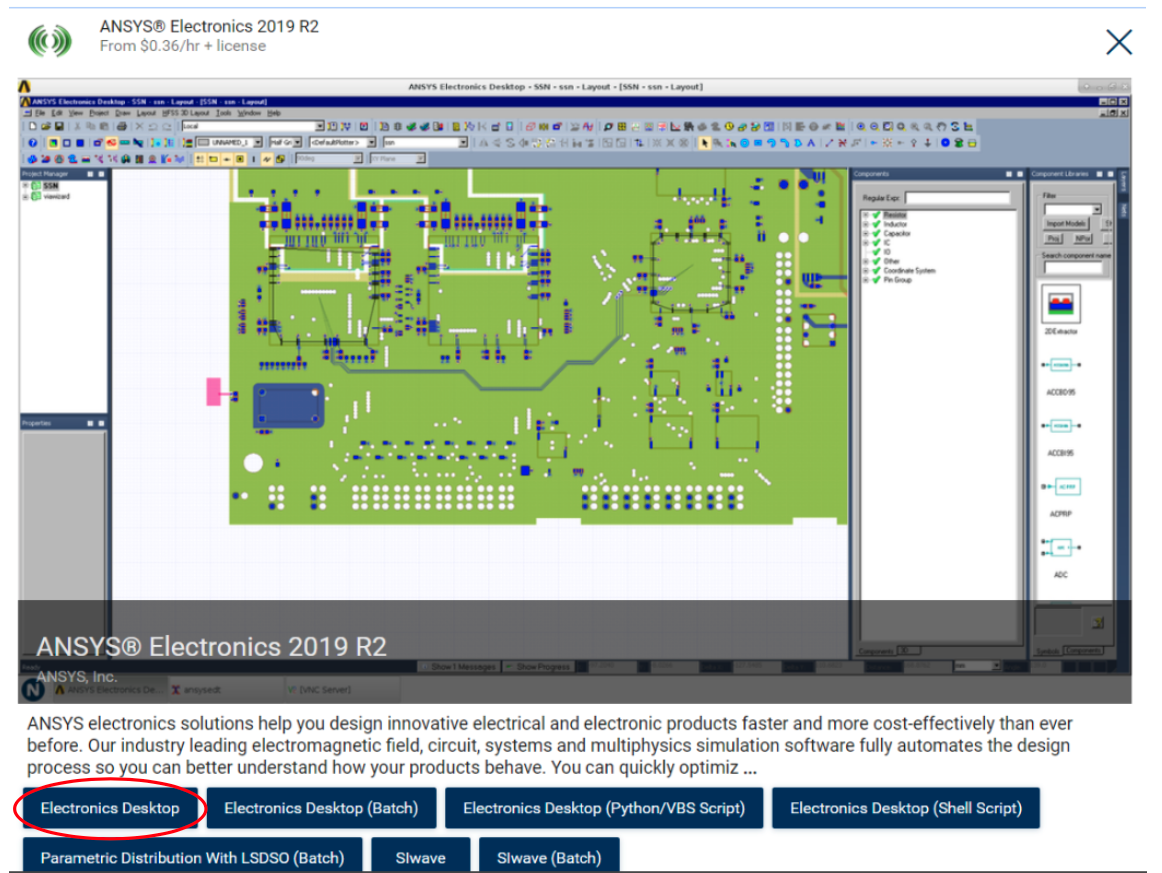Click the Electronics Desktop (Batch) button
Viewport: 1162px width, 873px height.
pos(321,808)
